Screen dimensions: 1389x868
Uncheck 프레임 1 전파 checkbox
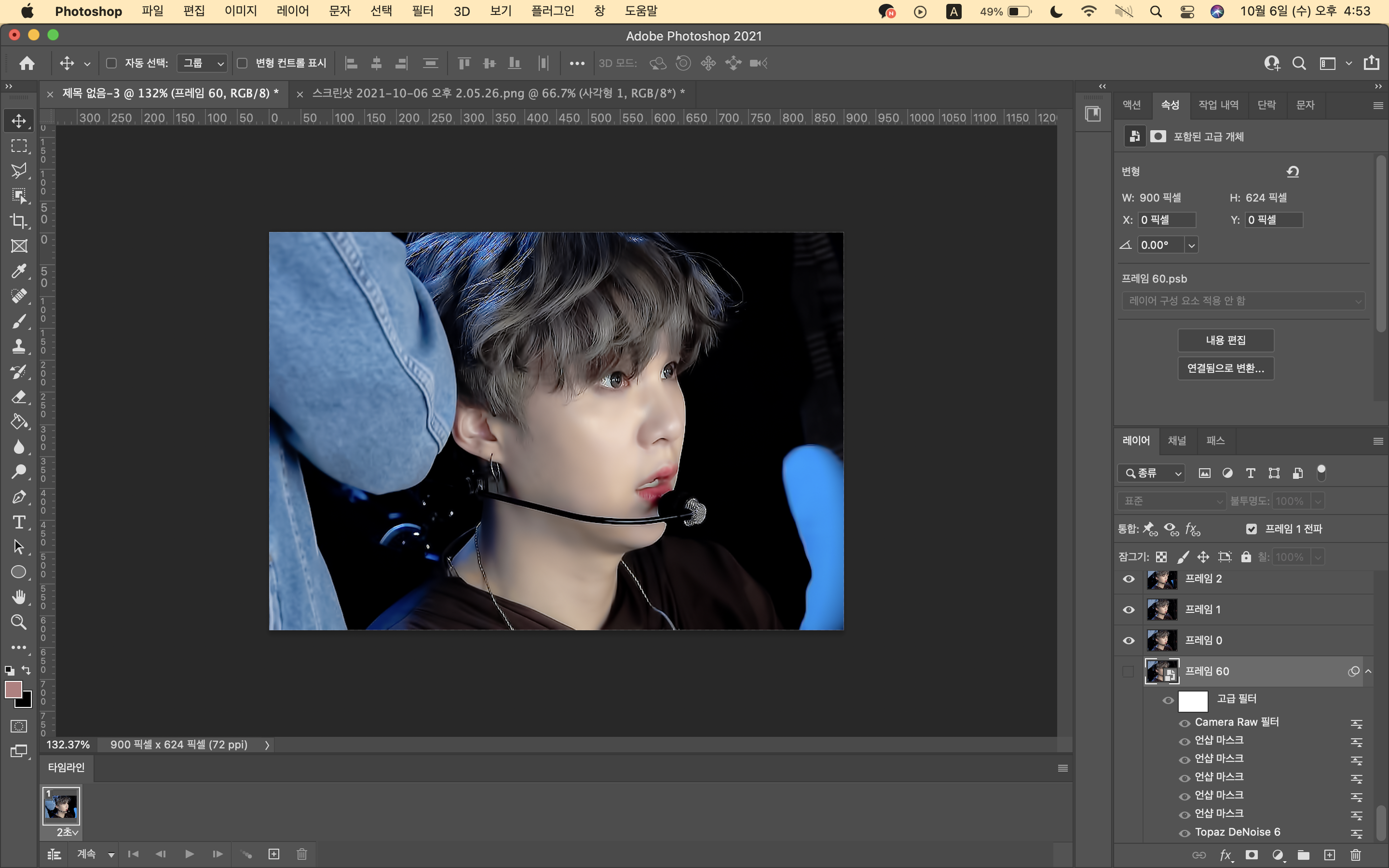pyautogui.click(x=1251, y=529)
